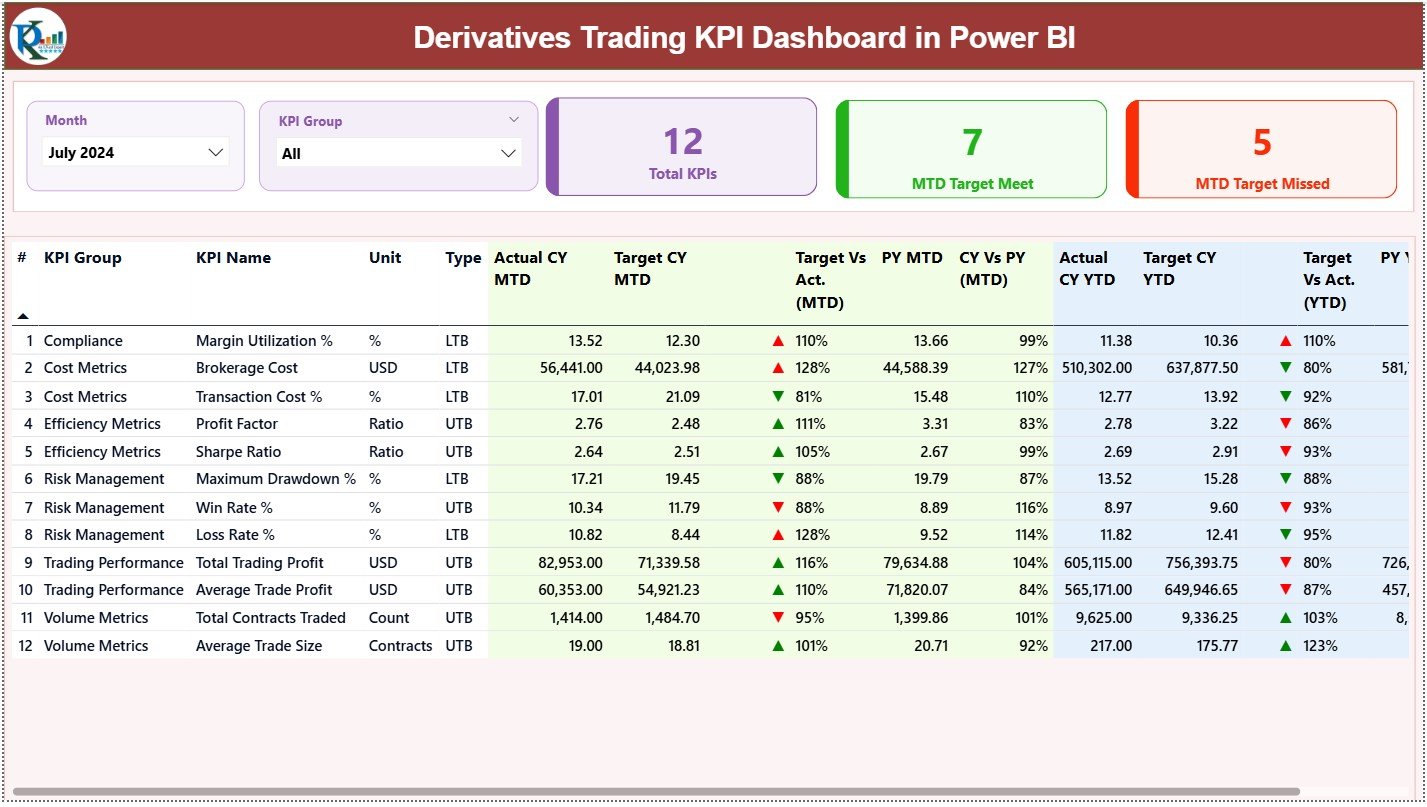Click the Type column header

(462, 258)
